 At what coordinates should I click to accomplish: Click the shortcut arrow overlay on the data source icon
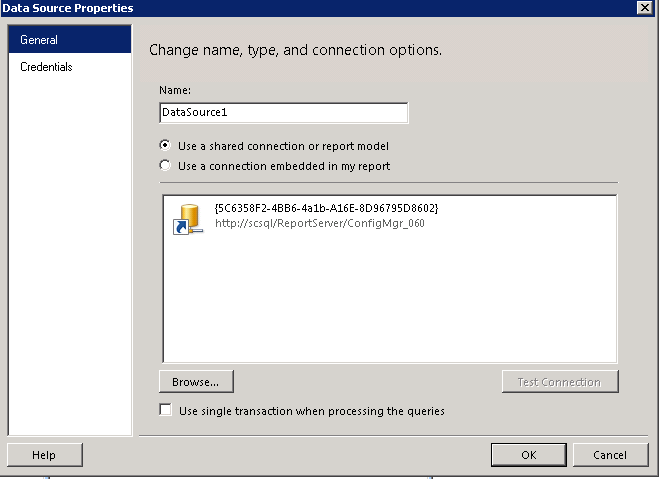[181, 227]
